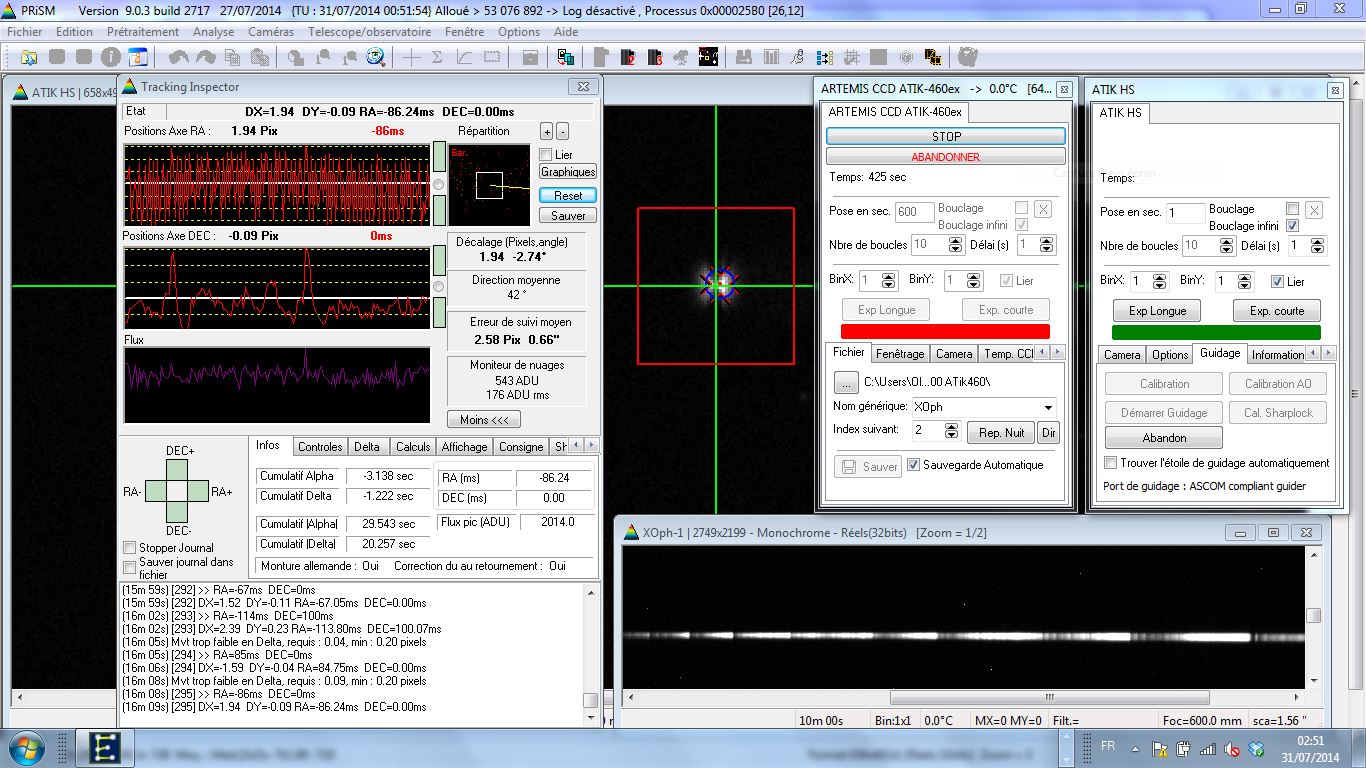Image resolution: width=1366 pixels, height=768 pixels.
Task: Increase Index suivant stepper value
Action: point(950,425)
